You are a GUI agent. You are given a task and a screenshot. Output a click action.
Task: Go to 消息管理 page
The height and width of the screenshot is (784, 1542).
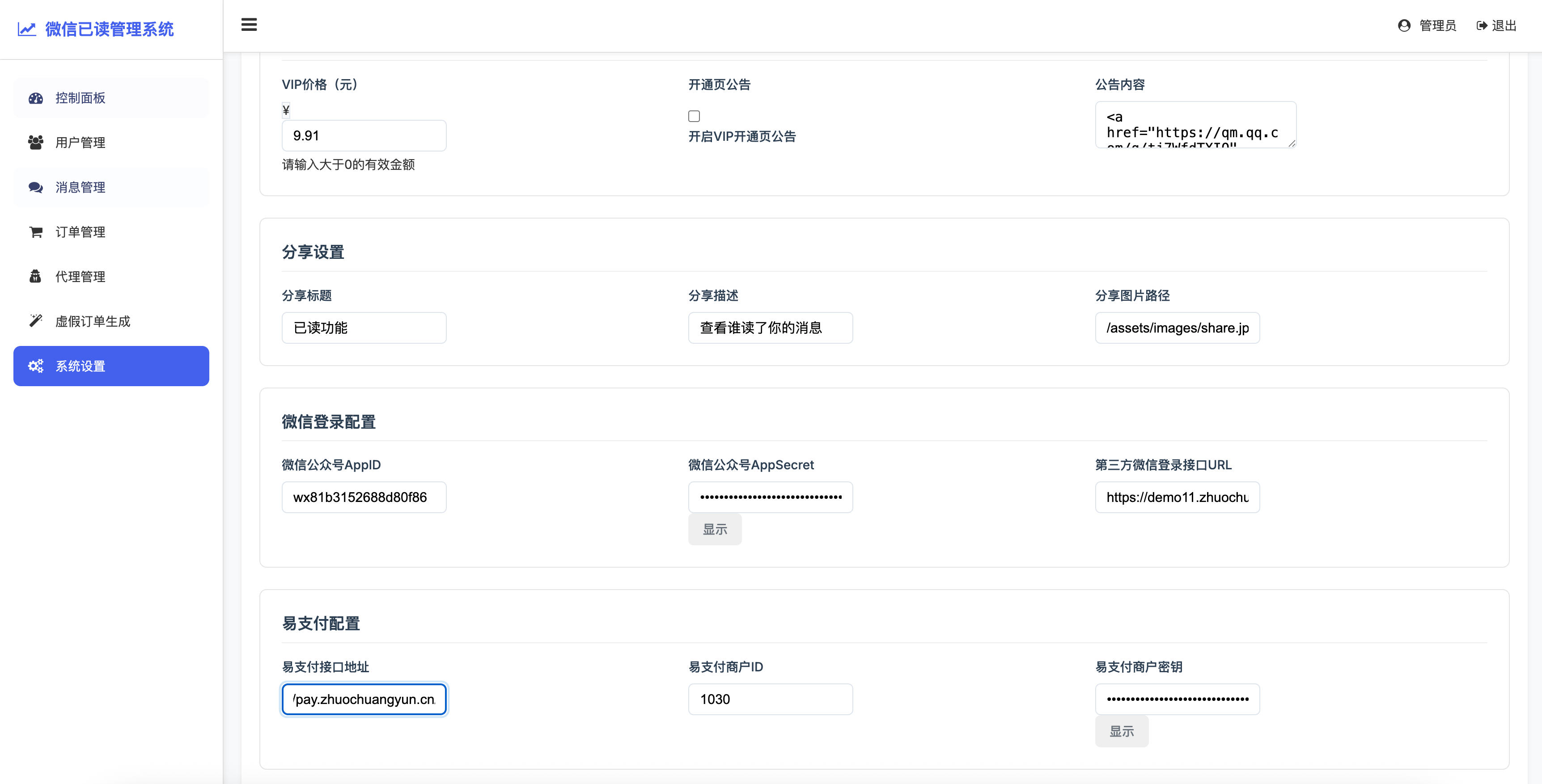(x=111, y=187)
